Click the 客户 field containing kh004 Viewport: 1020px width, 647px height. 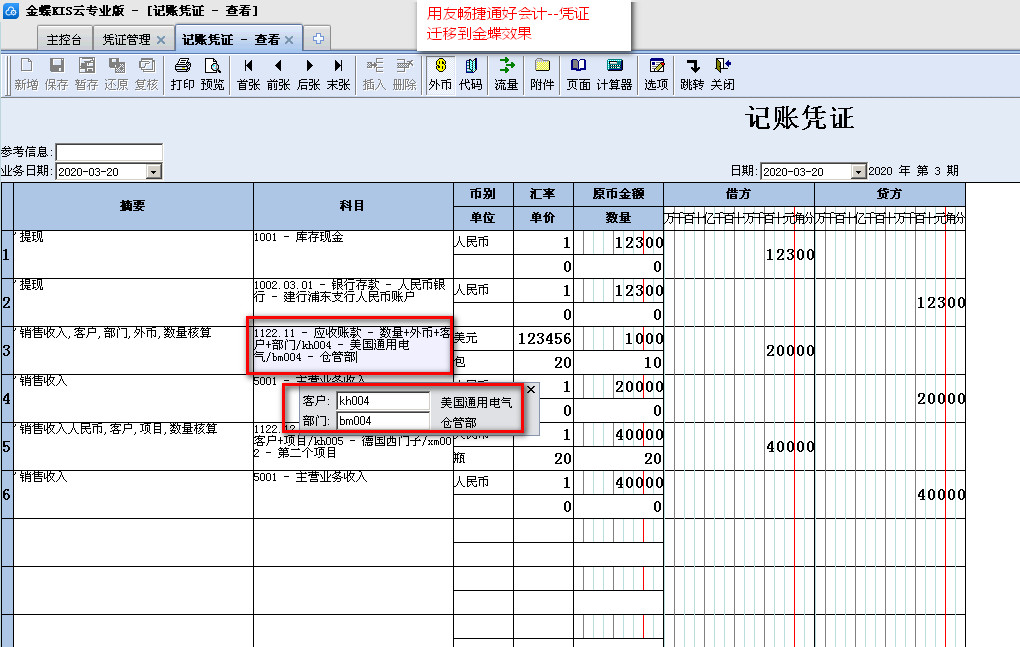[x=382, y=401]
